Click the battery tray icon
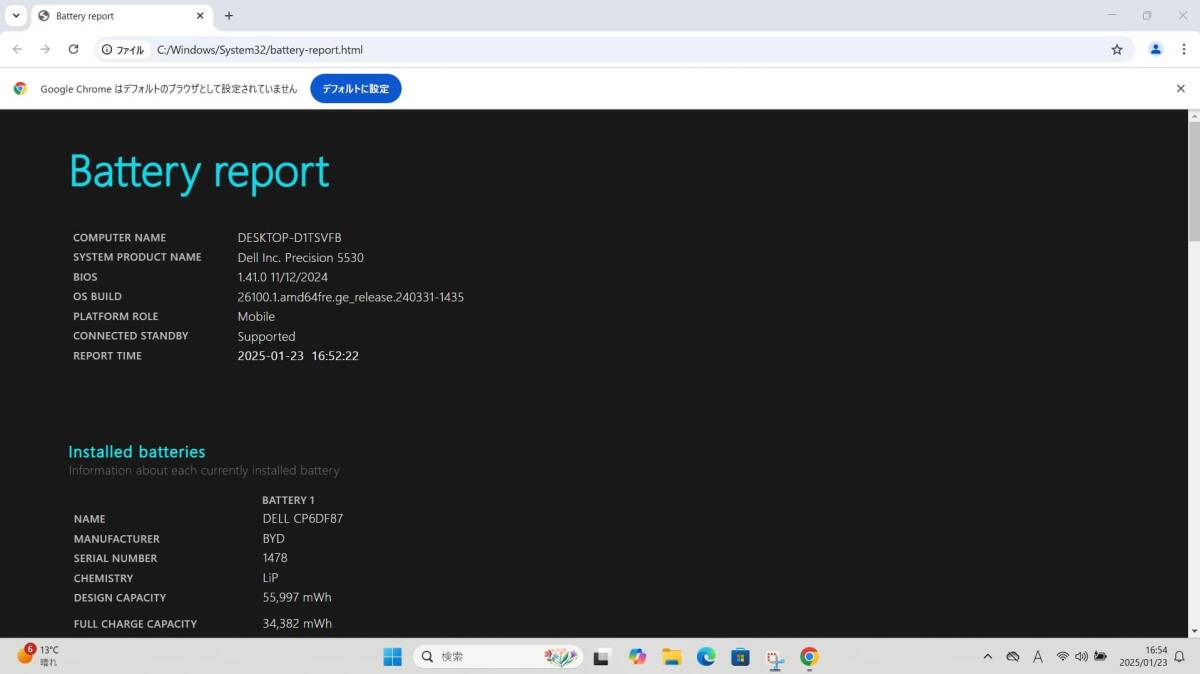Screen dimensions: 1200x674 pyautogui.click(x=1100, y=656)
